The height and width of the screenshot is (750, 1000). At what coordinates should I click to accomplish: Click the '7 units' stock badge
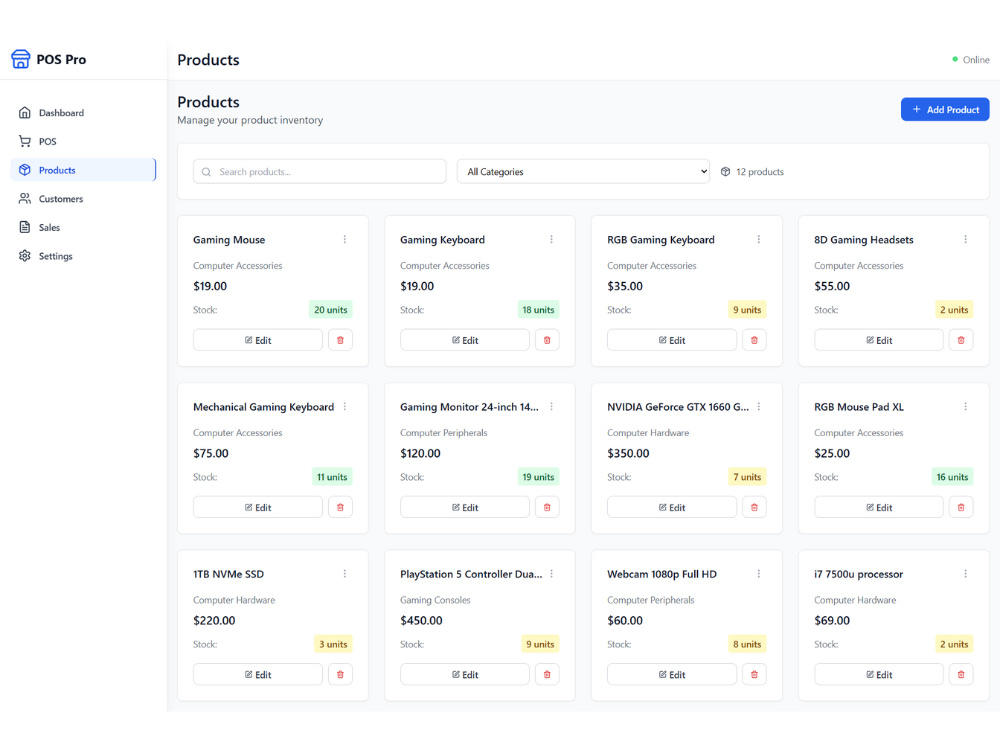[747, 476]
